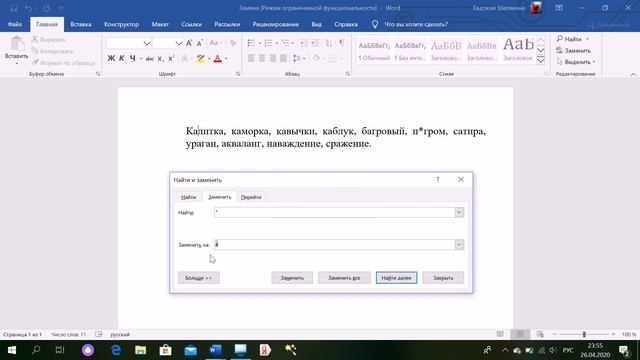Move the zoom slider handle
The width and height of the screenshot is (640, 360).
[584, 334]
